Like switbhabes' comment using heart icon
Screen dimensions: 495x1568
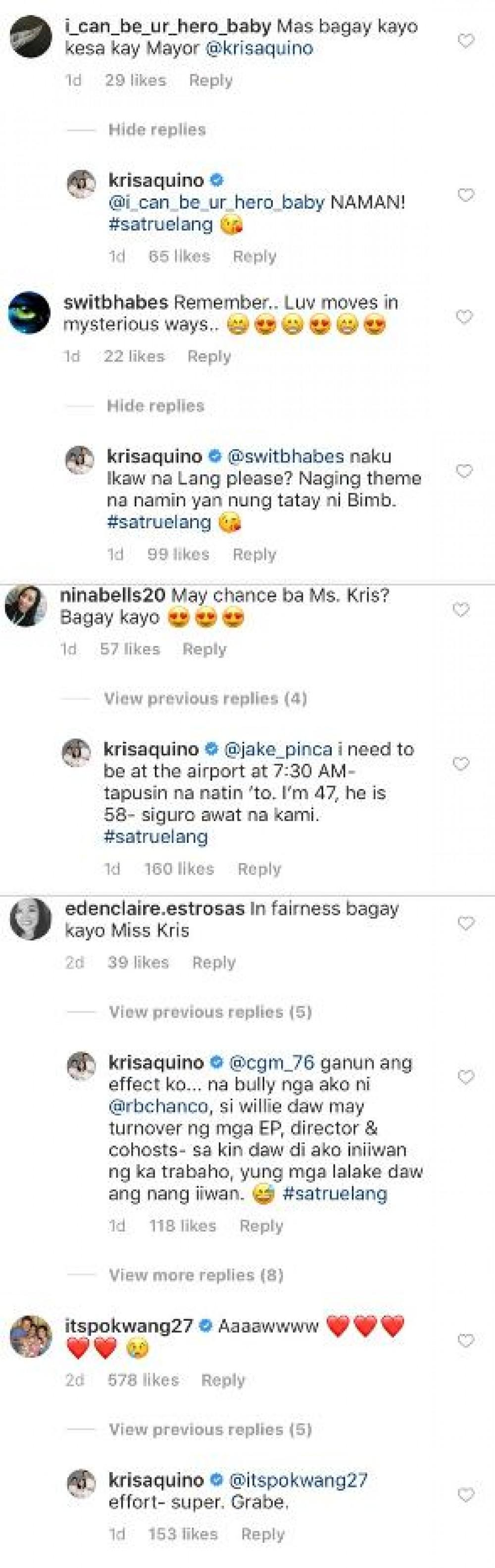tap(464, 317)
